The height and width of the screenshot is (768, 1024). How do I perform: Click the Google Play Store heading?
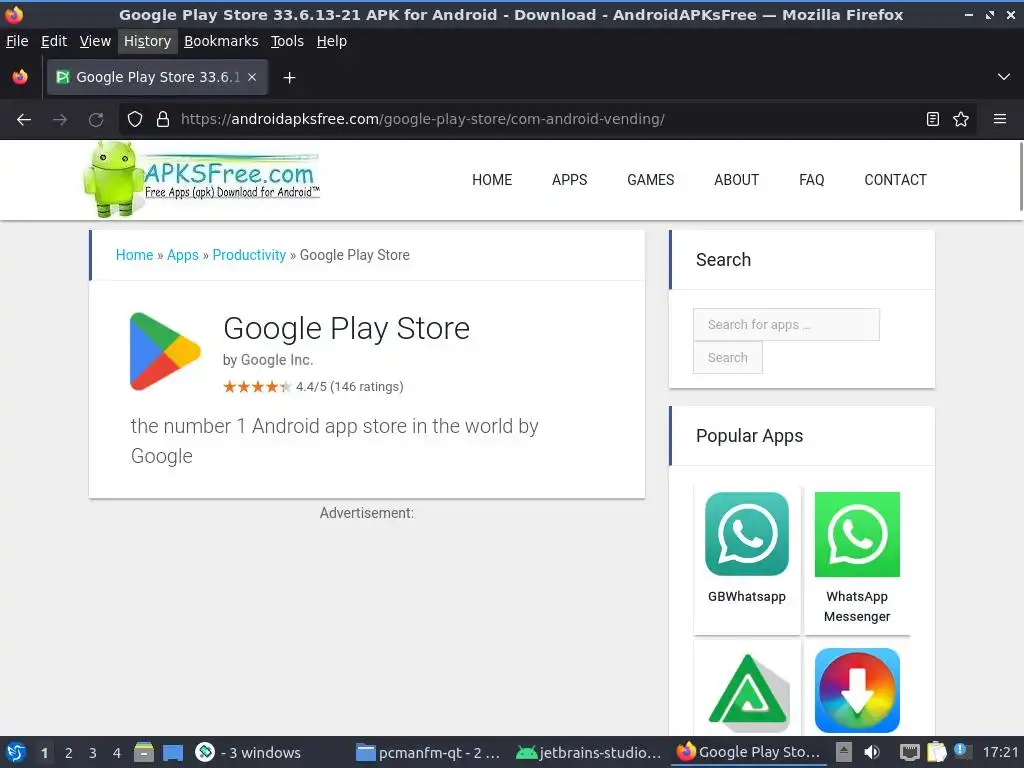pos(347,328)
